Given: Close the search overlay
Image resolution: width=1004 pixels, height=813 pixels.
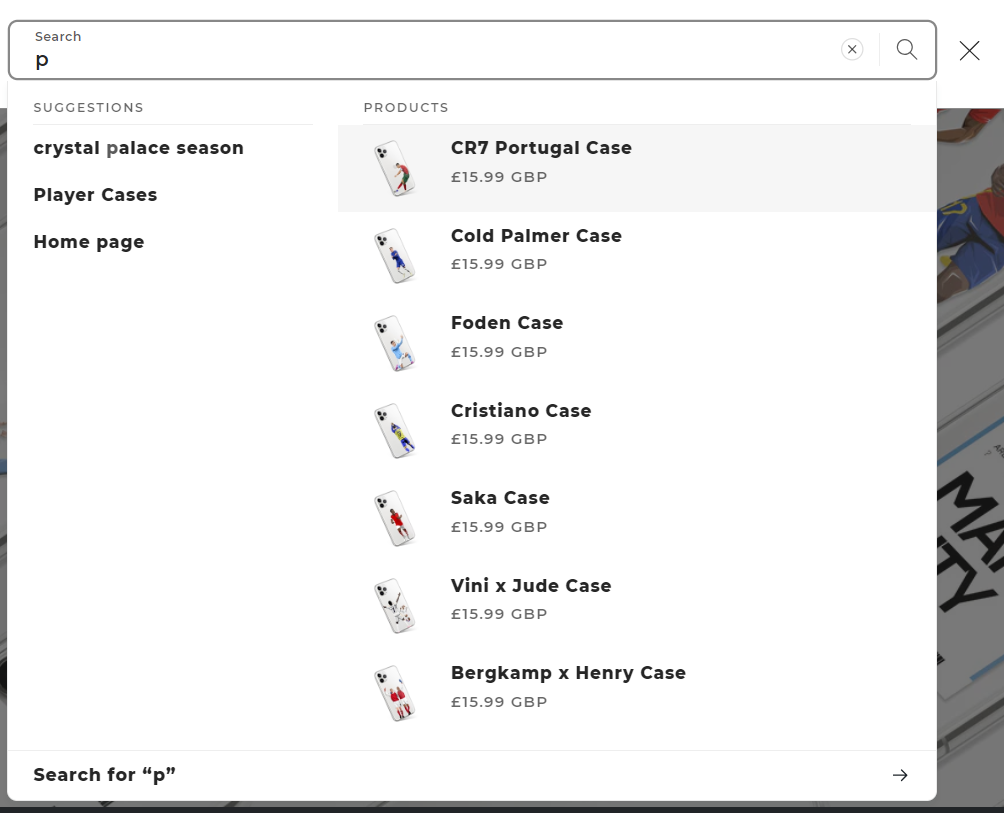Looking at the screenshot, I should click(x=969, y=51).
